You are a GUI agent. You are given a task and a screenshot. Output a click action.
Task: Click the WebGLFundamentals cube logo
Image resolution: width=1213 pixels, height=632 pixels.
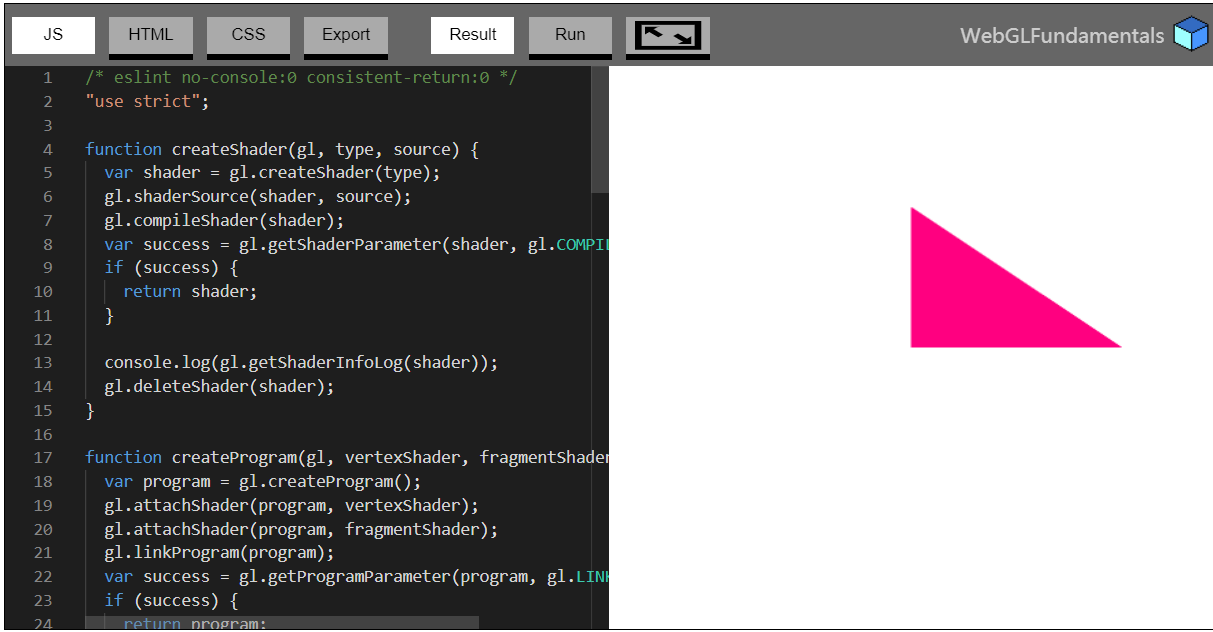[x=1189, y=33]
